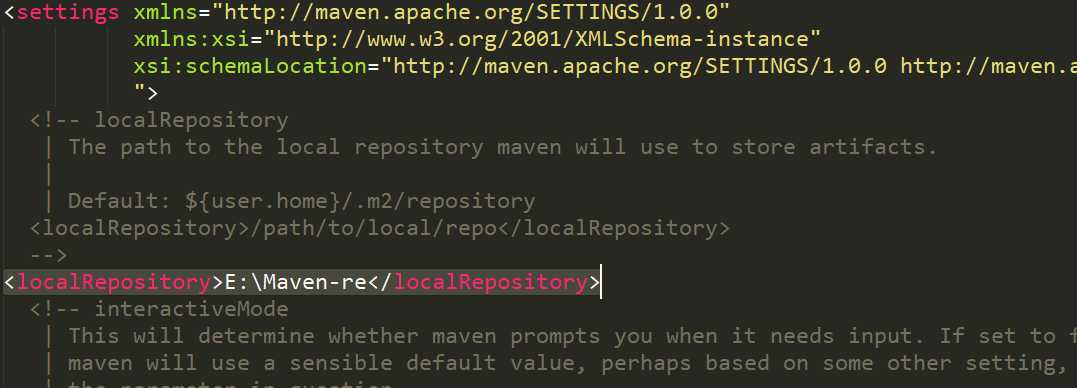Click the XMLSchema-instance URL value
Image resolution: width=1077 pixels, height=388 pixels.
coord(542,39)
